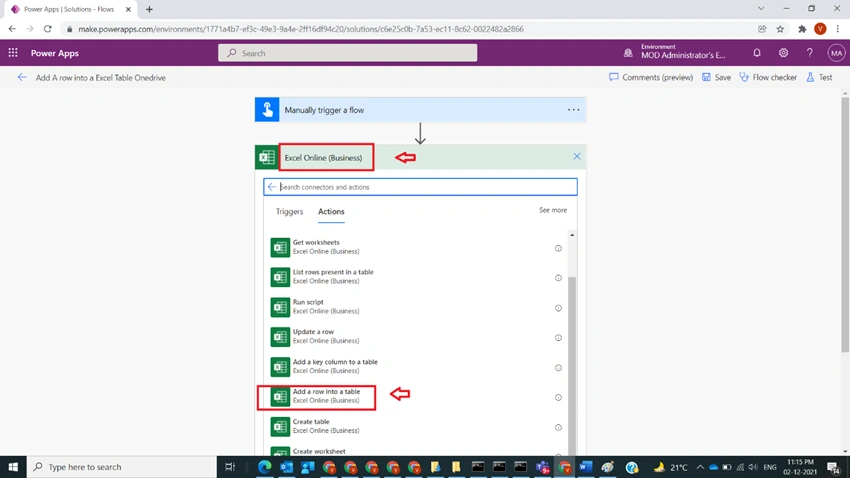The image size is (850, 478).
Task: Click the Manually trigger a flow card
Action: point(420,110)
